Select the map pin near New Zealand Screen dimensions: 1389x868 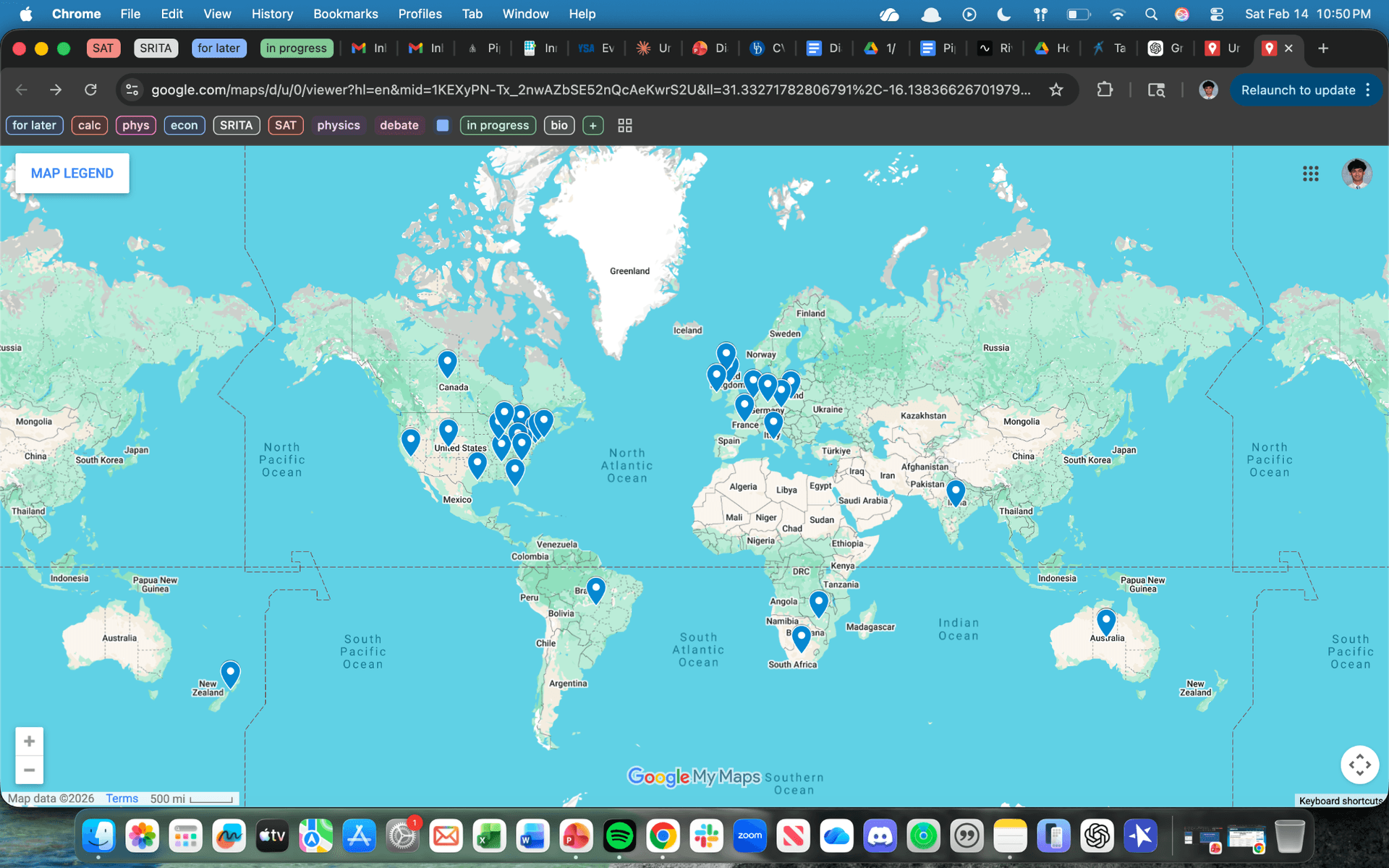click(230, 674)
